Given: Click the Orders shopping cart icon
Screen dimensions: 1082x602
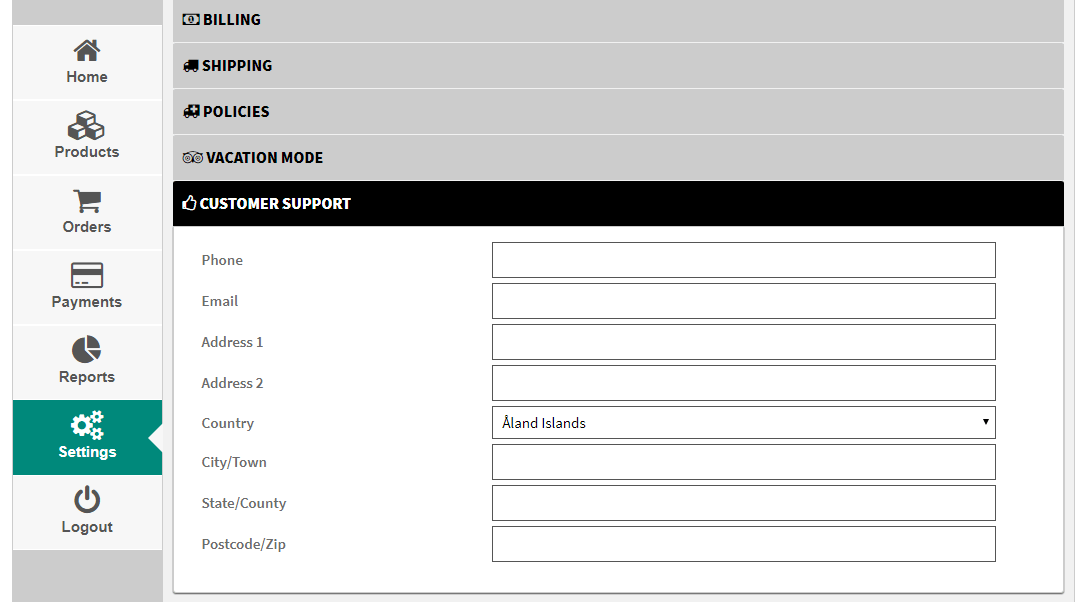Looking at the screenshot, I should [x=87, y=201].
